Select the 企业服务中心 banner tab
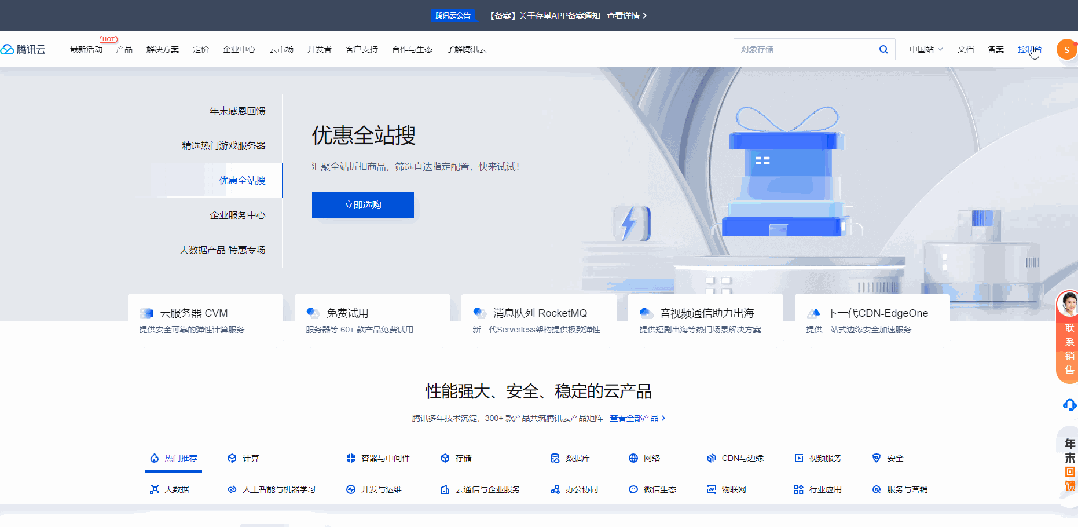This screenshot has width=1078, height=527. pos(237,215)
